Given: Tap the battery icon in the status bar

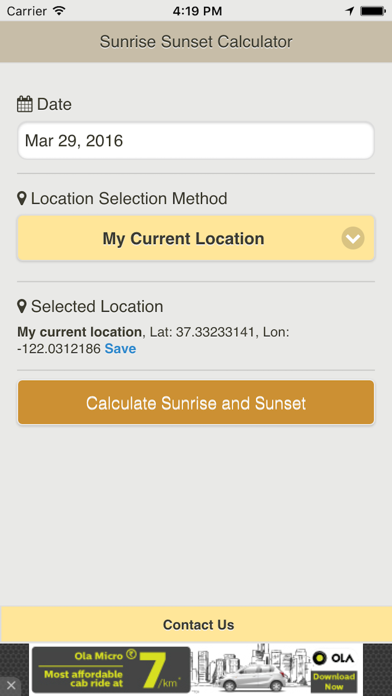Looking at the screenshot, I should point(373,11).
